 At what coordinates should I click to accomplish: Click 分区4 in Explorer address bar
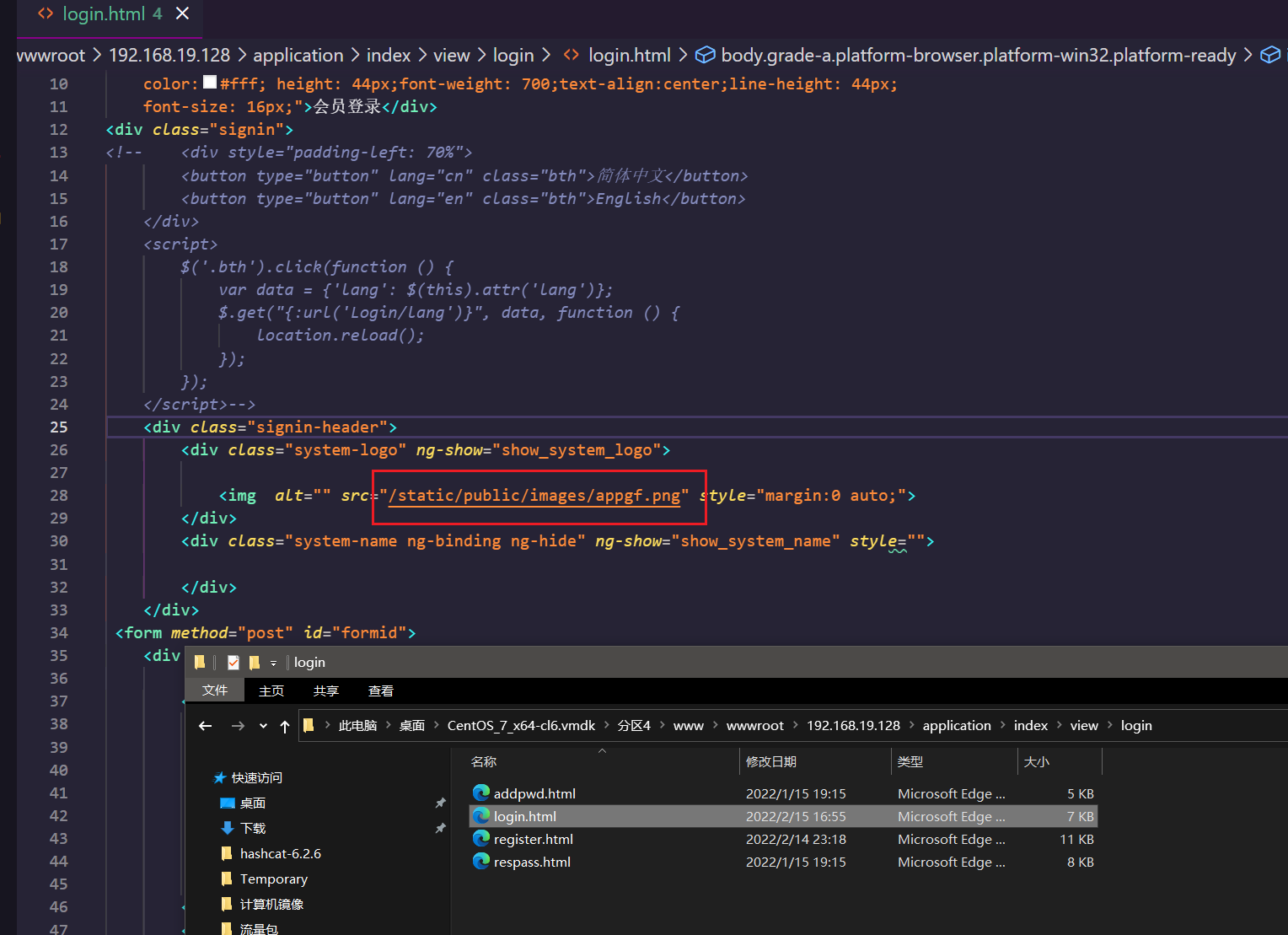[634, 726]
